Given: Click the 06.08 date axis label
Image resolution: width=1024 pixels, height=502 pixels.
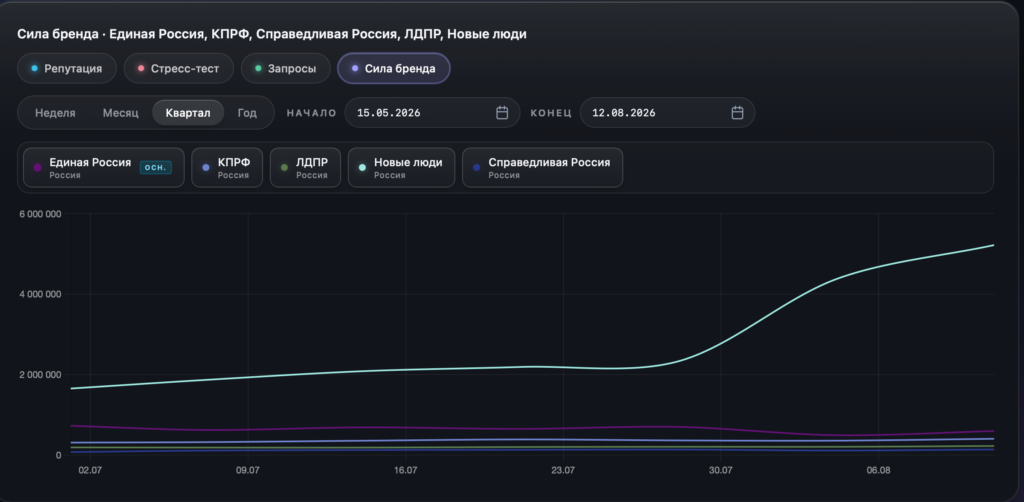Looking at the screenshot, I should (x=878, y=470).
